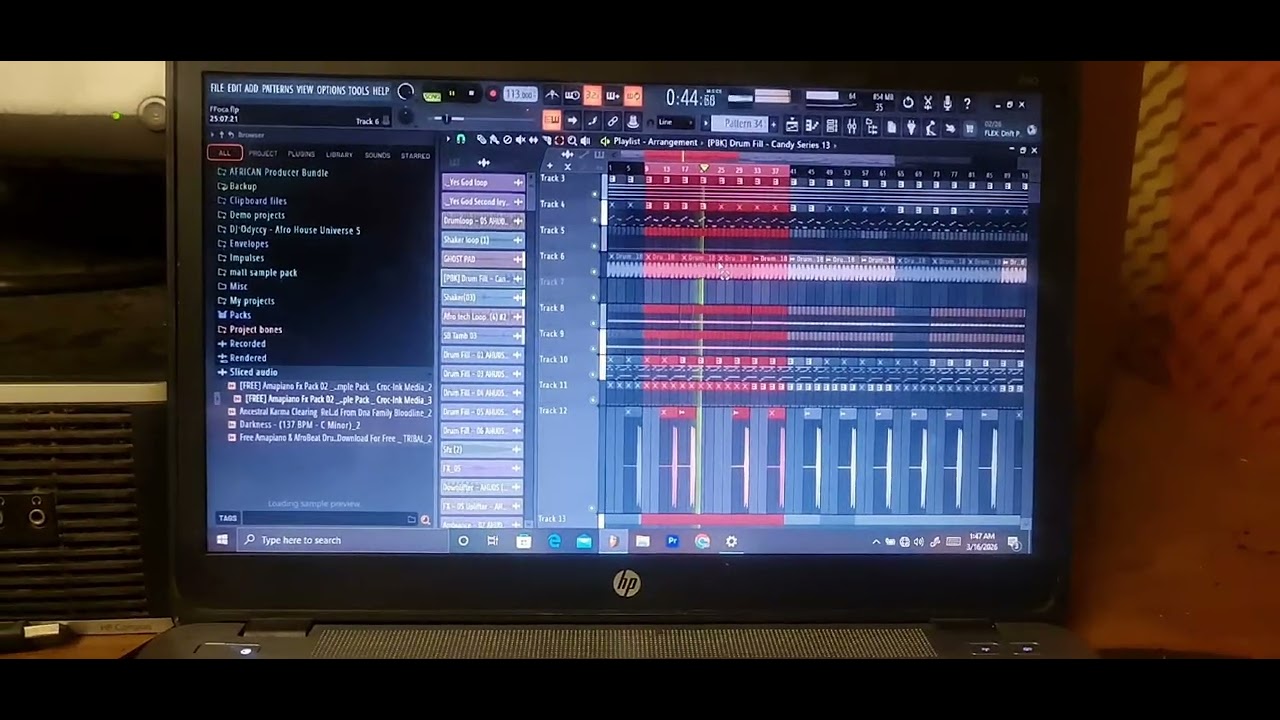This screenshot has height=720, width=1280.
Task: Click the Windows Start button
Action: coord(221,540)
